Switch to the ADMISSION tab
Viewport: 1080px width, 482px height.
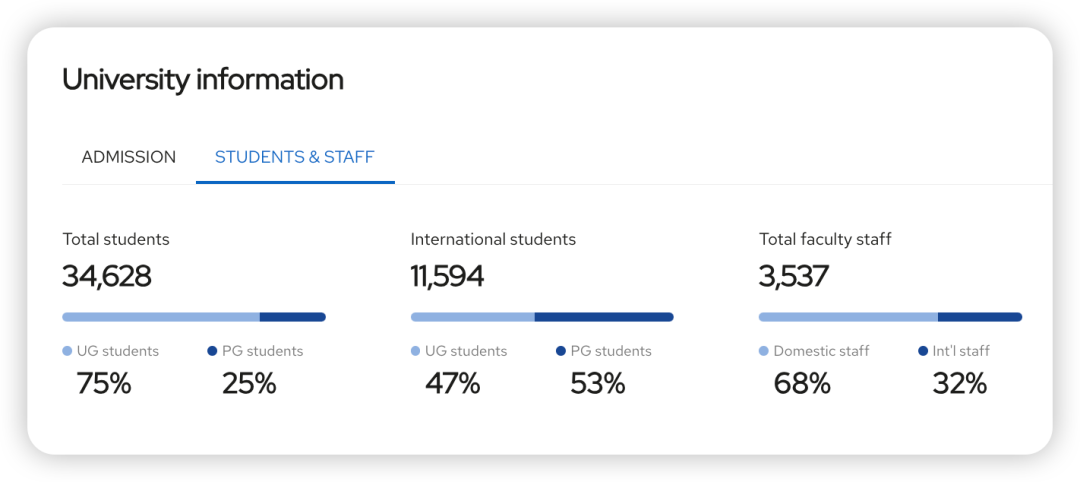coord(128,157)
